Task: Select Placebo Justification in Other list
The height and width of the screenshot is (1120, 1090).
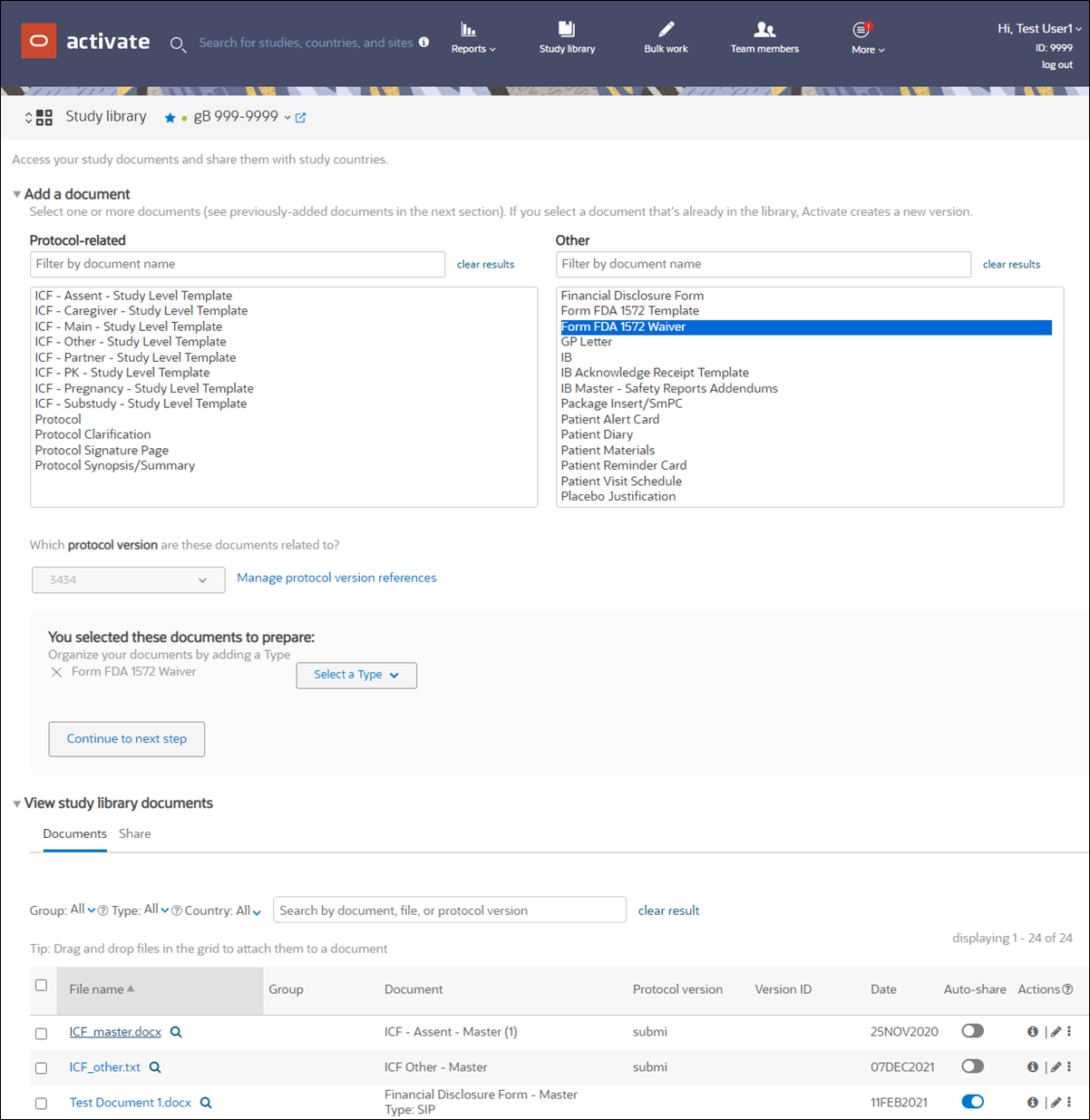Action: [x=618, y=496]
